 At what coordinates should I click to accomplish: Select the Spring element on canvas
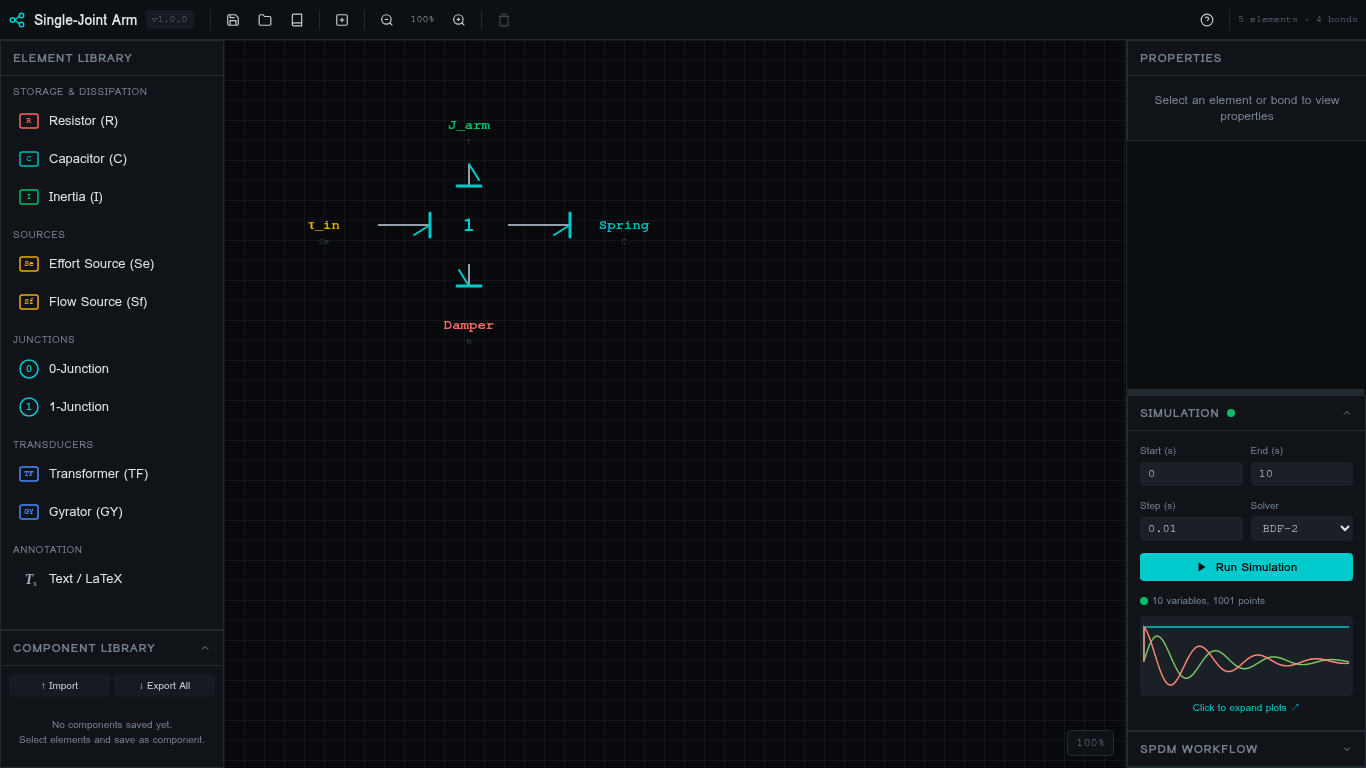(x=624, y=226)
